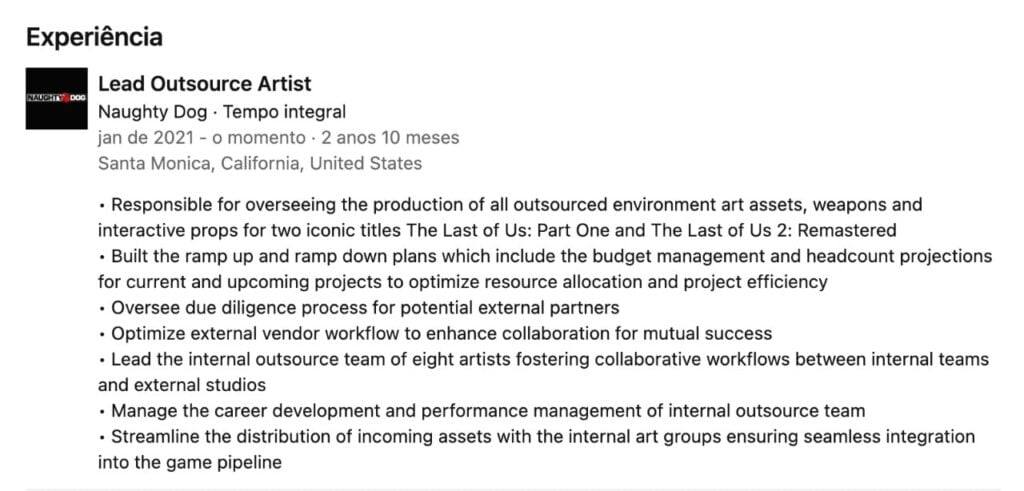
Task: Click the 'Optimize external vendor workflow' bullet
Action: coord(435,334)
